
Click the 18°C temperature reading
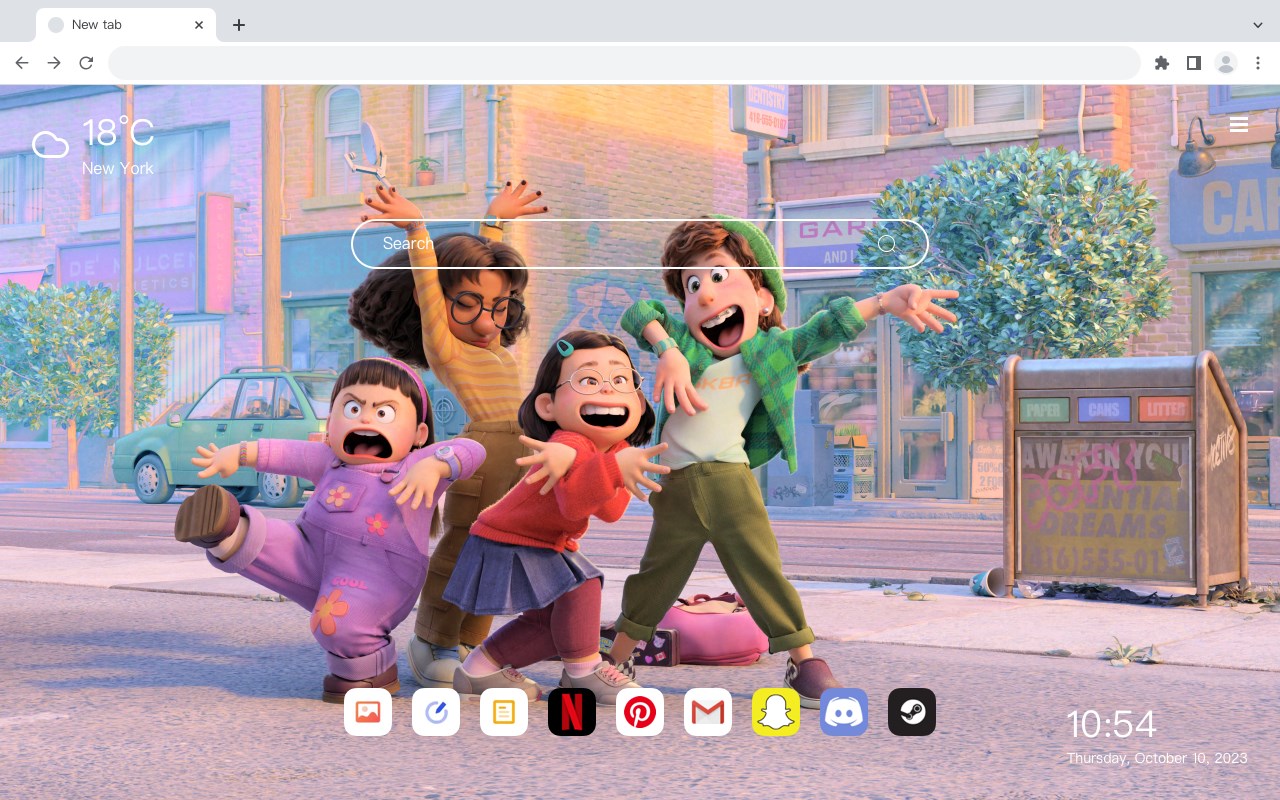click(x=118, y=132)
